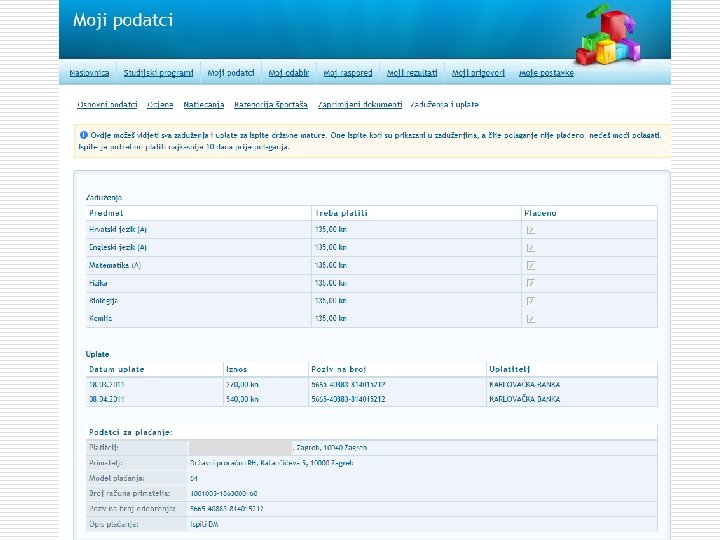
Task: Toggle Plaćeno checkbox for Engleski jezik (A)
Action: (530, 248)
